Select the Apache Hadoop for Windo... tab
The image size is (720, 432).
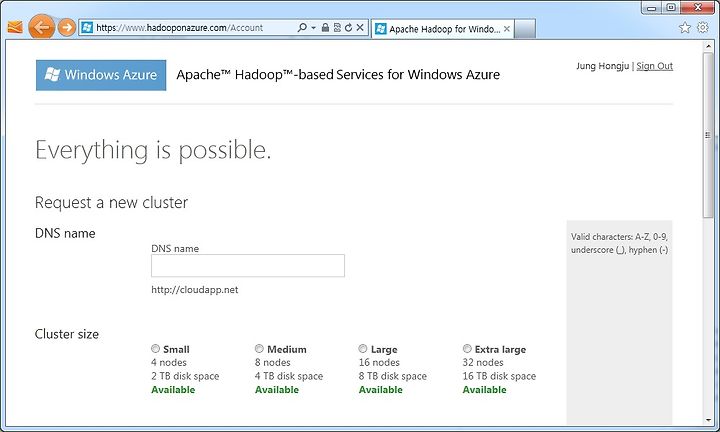tap(443, 29)
